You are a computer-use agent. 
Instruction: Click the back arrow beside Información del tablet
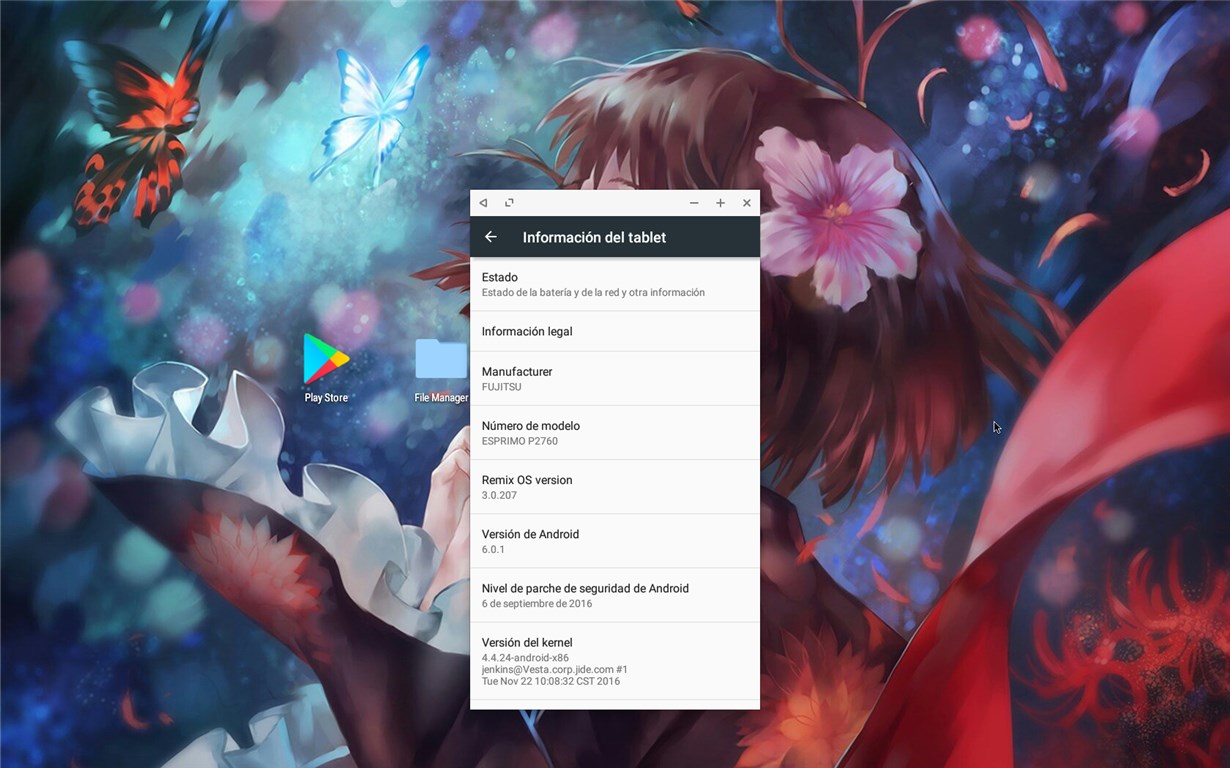tap(491, 237)
